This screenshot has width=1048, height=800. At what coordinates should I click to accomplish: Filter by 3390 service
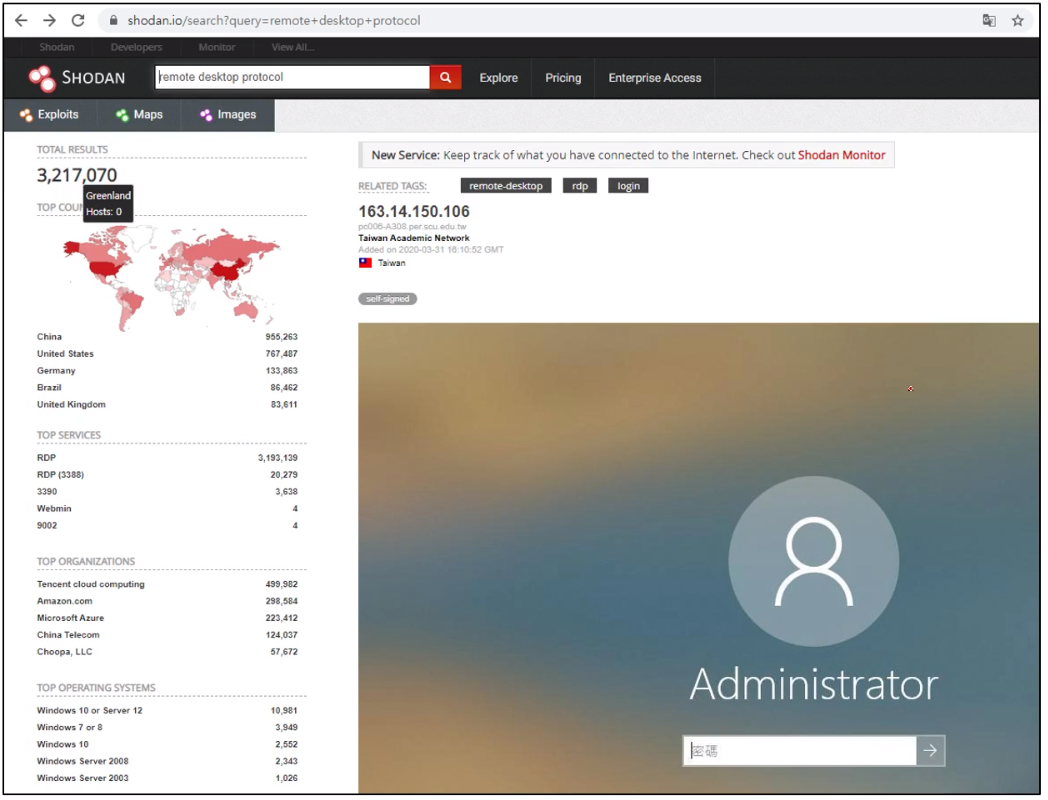click(47, 491)
